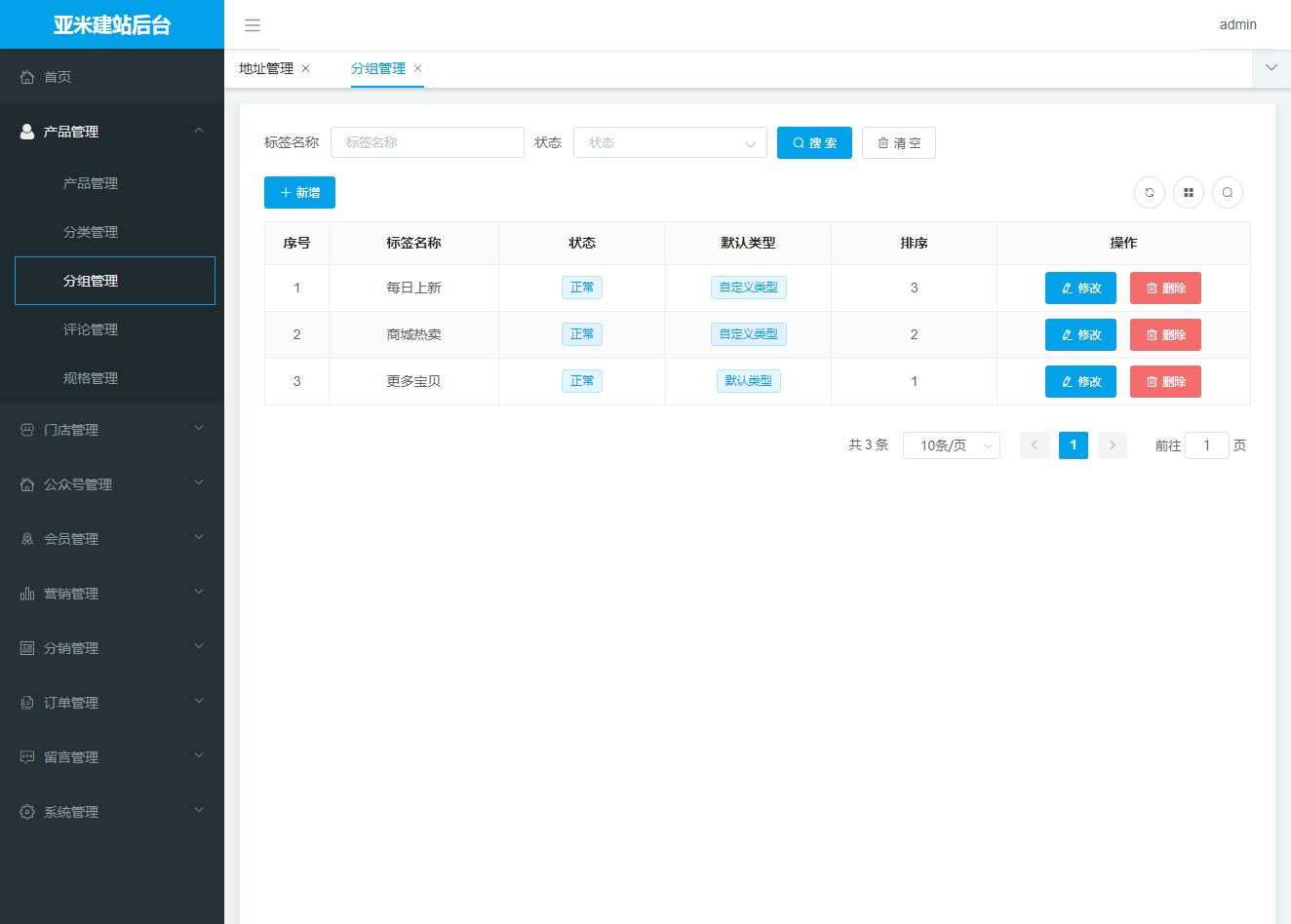Collapse sidebar with the hamburger menu icon
Screen dimensions: 1291x924
click(x=253, y=25)
